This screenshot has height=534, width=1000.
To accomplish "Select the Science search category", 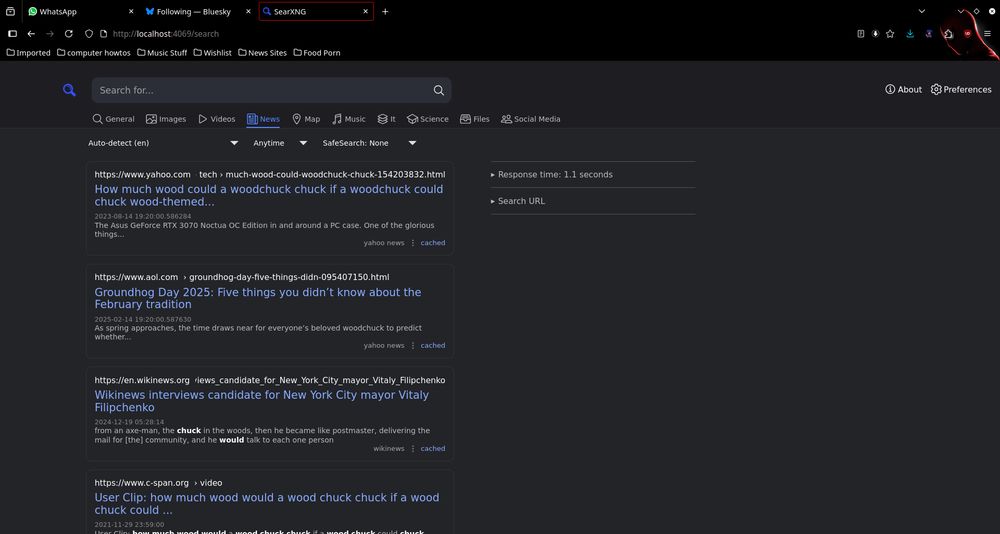I will coord(428,119).
